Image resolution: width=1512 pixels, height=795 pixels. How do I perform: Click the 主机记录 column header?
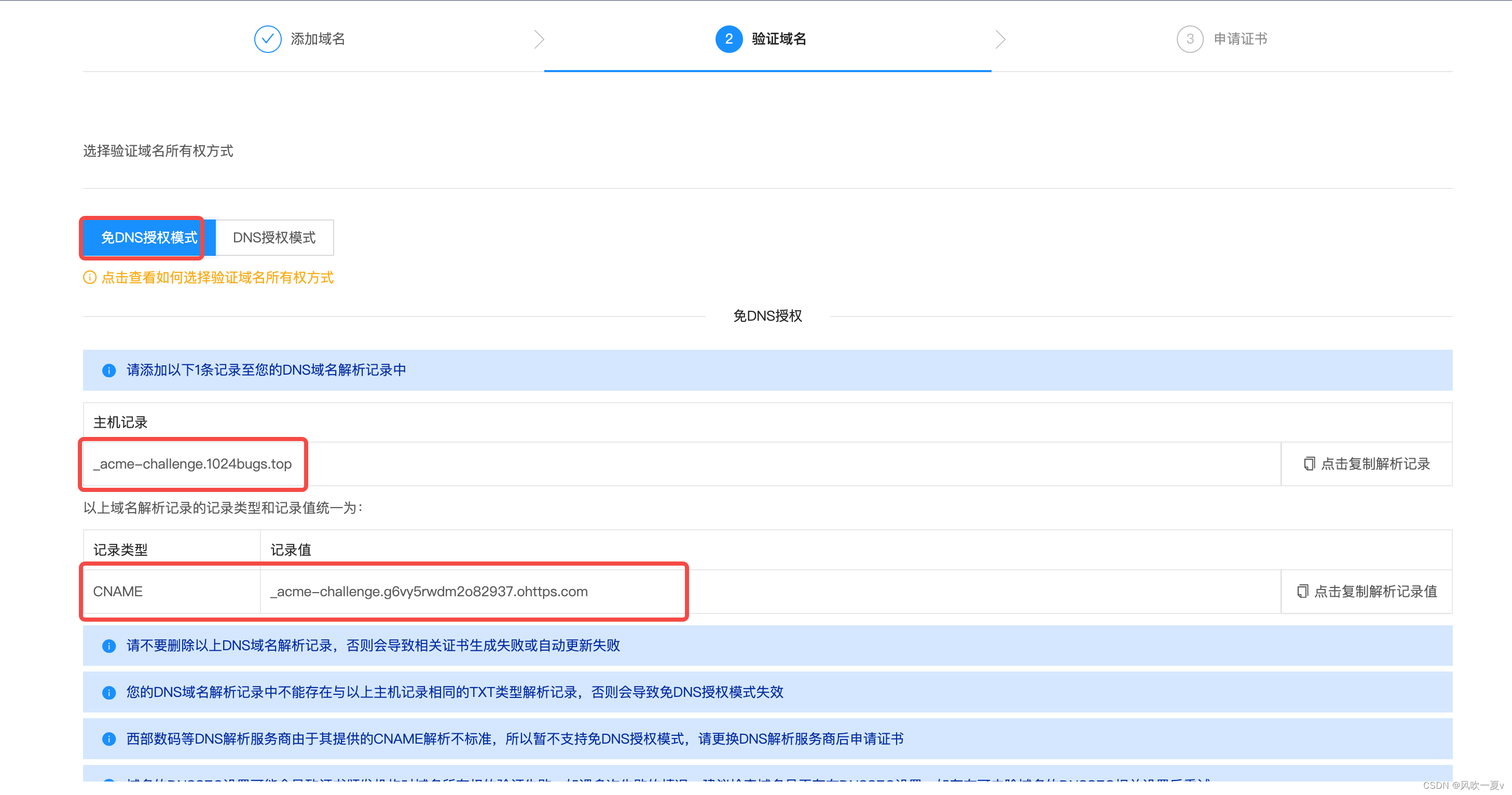120,422
